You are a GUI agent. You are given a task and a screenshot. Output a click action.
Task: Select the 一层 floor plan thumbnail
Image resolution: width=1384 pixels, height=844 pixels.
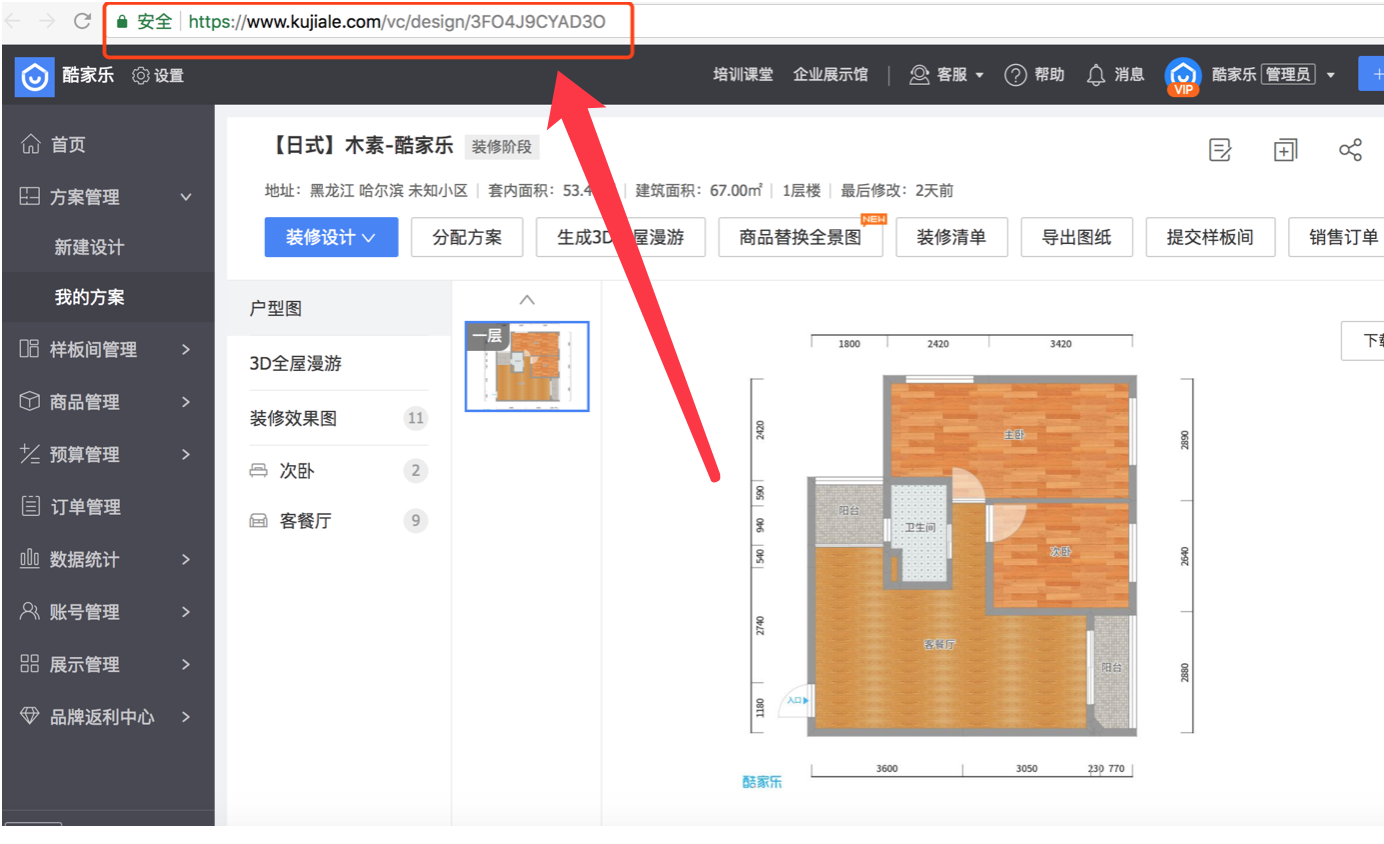[x=527, y=366]
